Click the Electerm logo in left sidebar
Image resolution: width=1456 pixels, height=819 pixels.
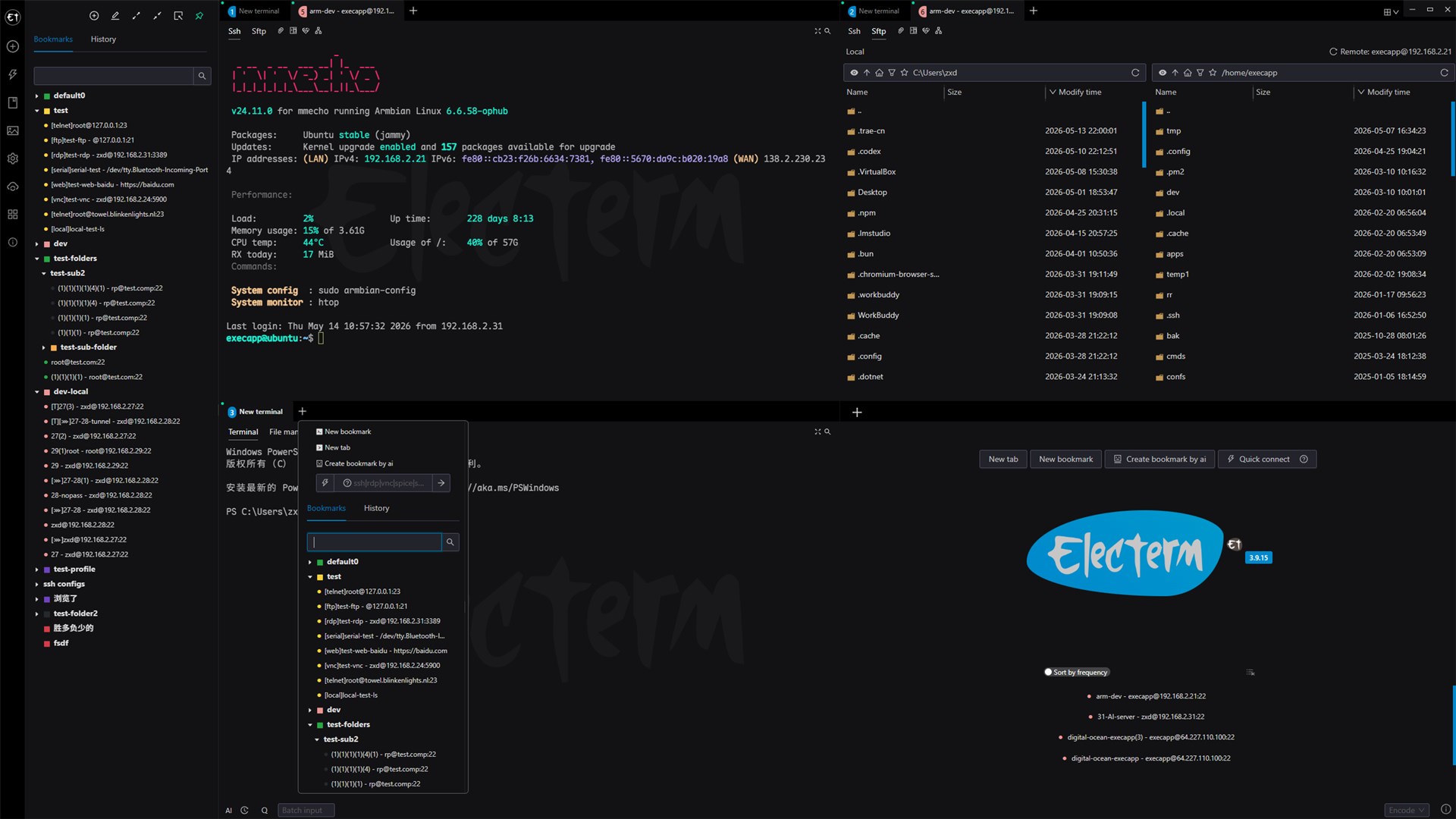[x=13, y=17]
